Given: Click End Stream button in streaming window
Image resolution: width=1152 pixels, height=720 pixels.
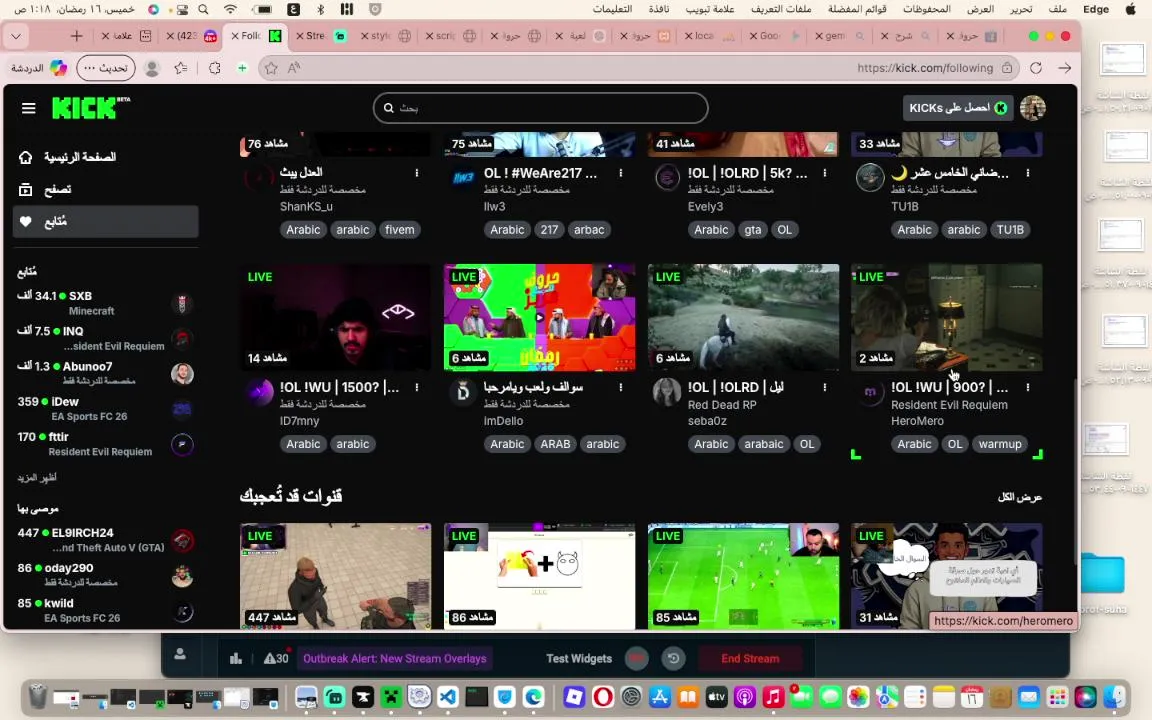Looking at the screenshot, I should pyautogui.click(x=750, y=658).
